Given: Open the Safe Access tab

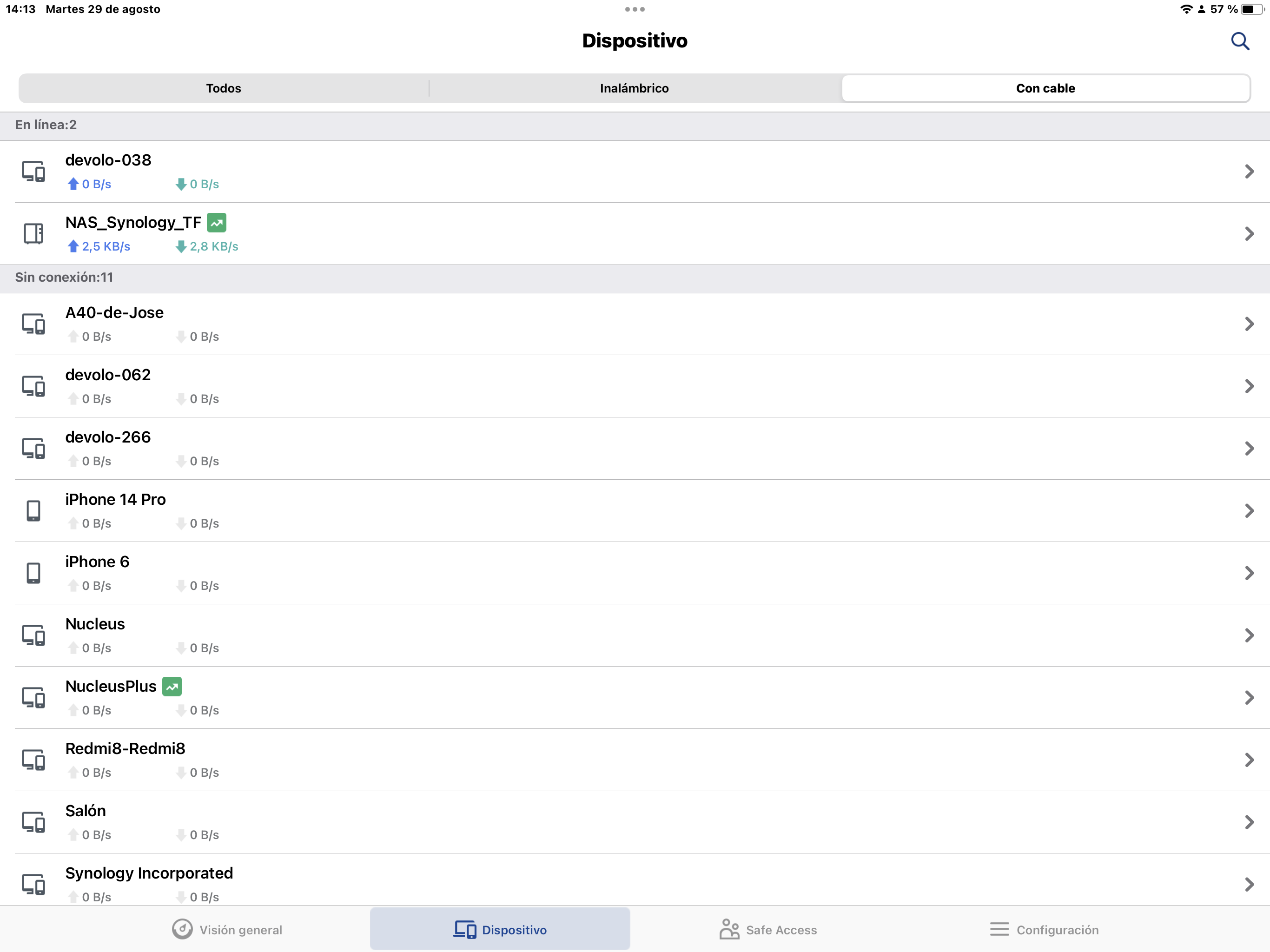Looking at the screenshot, I should [767, 930].
